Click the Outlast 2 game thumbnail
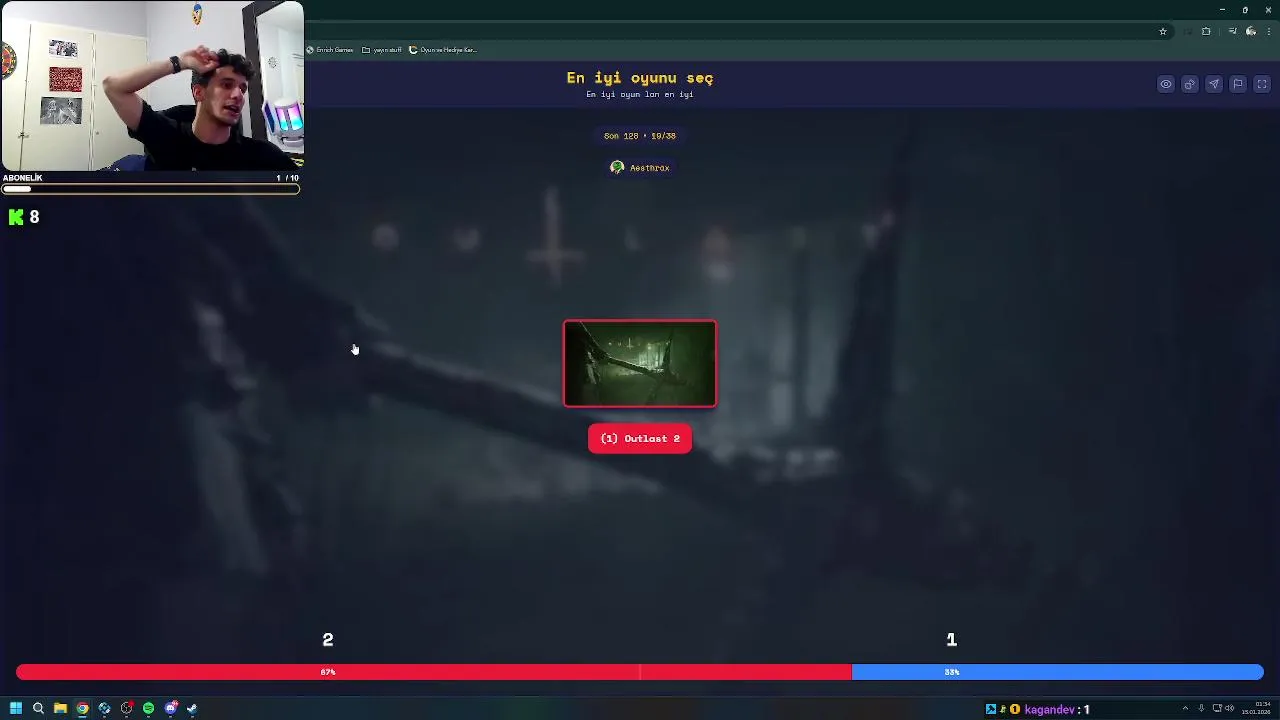Viewport: 1280px width, 720px height. [640, 364]
